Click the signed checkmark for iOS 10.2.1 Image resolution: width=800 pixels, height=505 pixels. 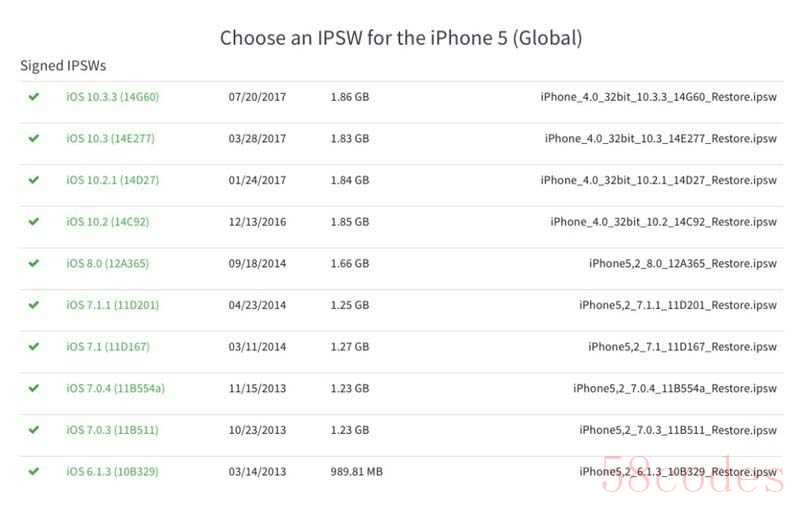pyautogui.click(x=34, y=180)
